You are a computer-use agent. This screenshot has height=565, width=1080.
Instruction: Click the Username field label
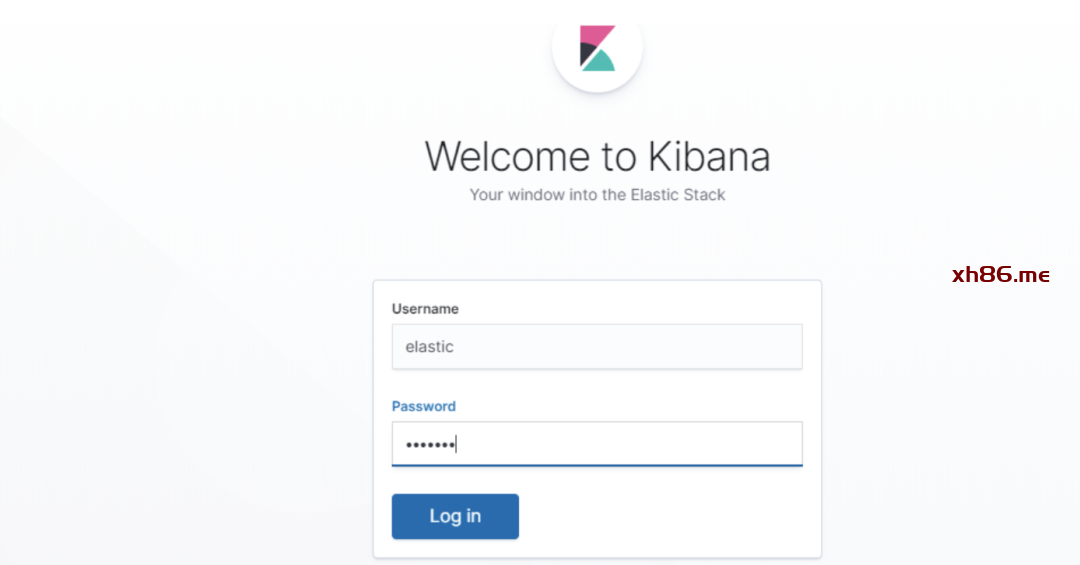tap(425, 309)
